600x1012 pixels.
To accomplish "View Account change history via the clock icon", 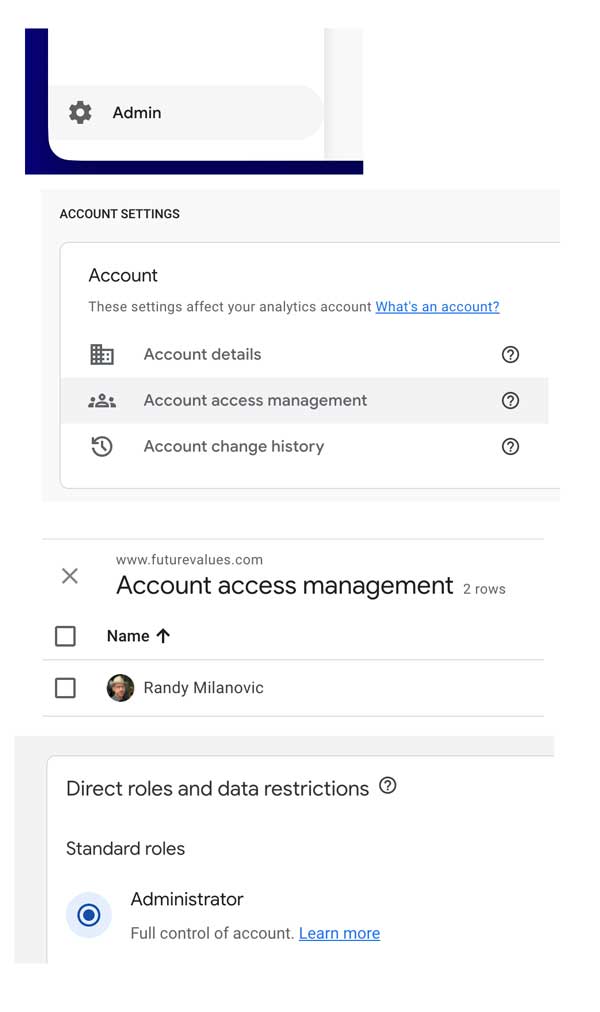I will pos(100,446).
